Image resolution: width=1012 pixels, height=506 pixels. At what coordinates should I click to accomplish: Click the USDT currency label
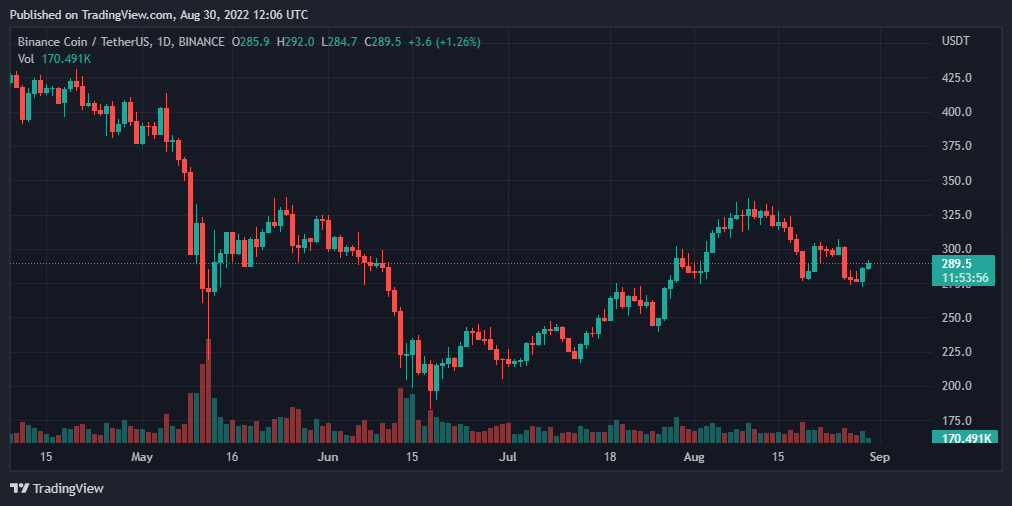point(954,42)
